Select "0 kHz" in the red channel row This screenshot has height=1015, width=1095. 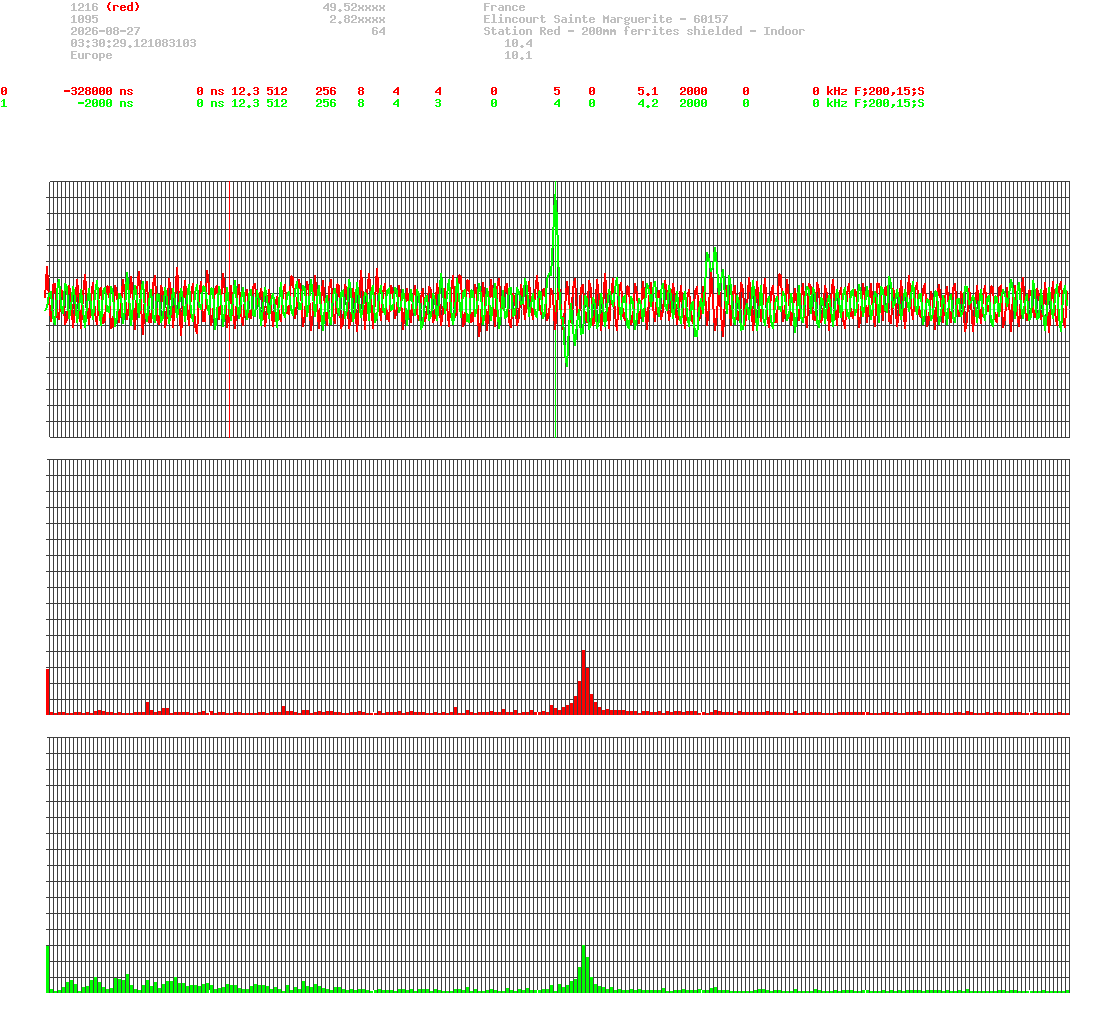point(830,91)
